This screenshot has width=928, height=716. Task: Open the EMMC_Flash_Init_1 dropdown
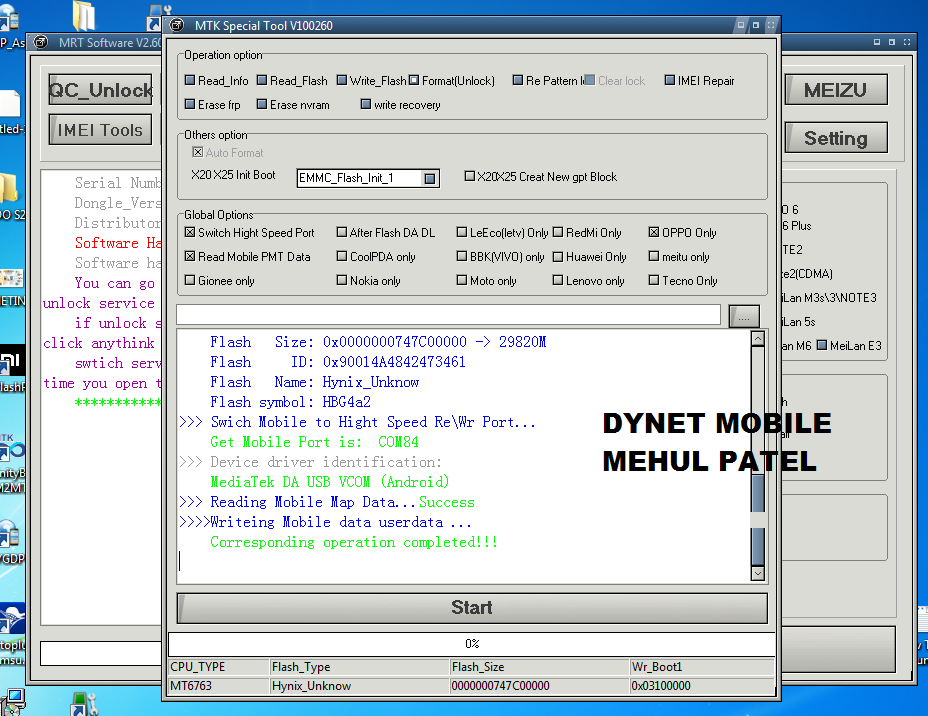pyautogui.click(x=430, y=178)
